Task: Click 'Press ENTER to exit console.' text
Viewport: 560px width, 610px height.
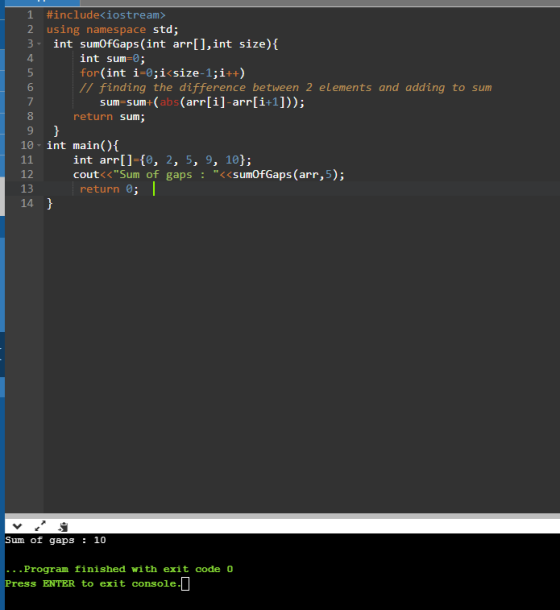Action: 93,584
